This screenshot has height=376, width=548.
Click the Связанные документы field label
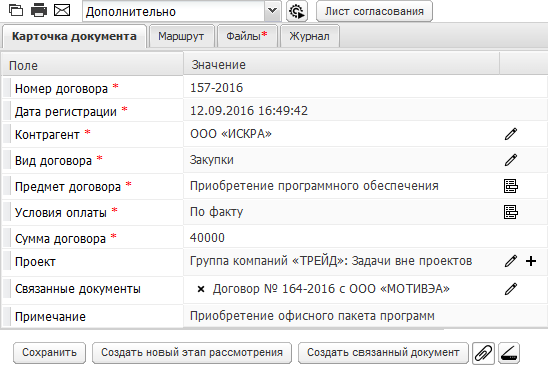78,289
